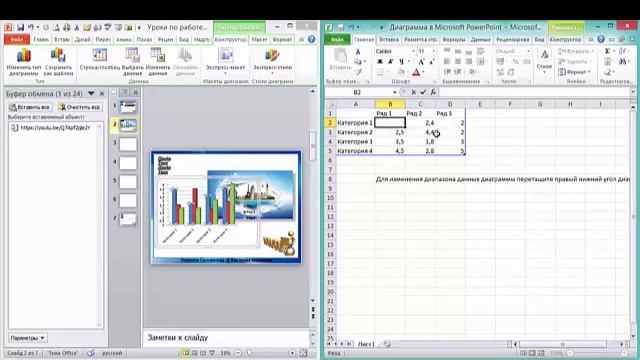This screenshot has height=360, width=640.
Task: Click Cancel entry X in formula bar
Action: (x=413, y=92)
